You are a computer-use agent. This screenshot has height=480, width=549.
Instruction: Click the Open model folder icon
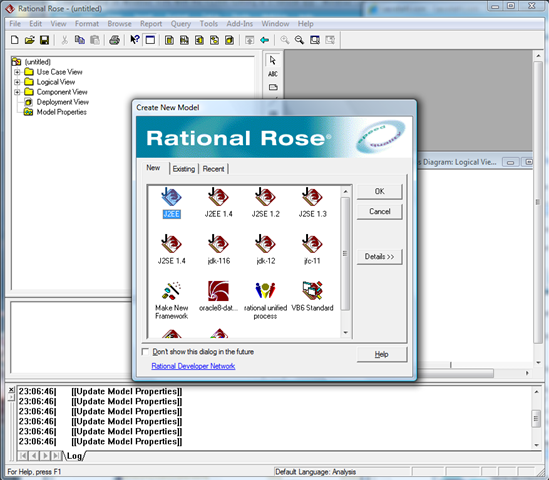coord(30,40)
